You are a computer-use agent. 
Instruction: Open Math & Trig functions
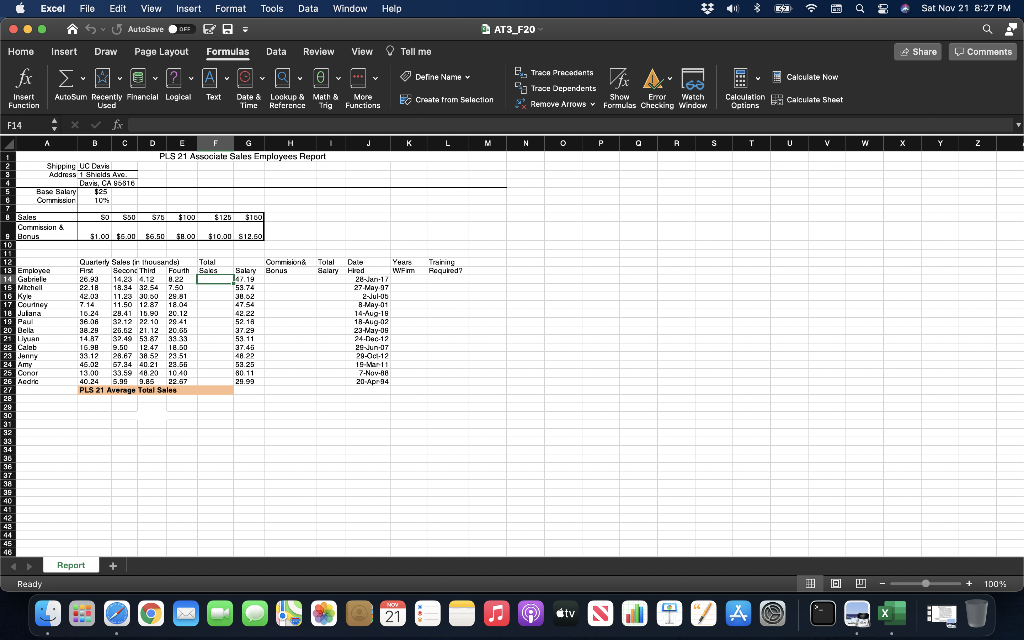pyautogui.click(x=325, y=88)
